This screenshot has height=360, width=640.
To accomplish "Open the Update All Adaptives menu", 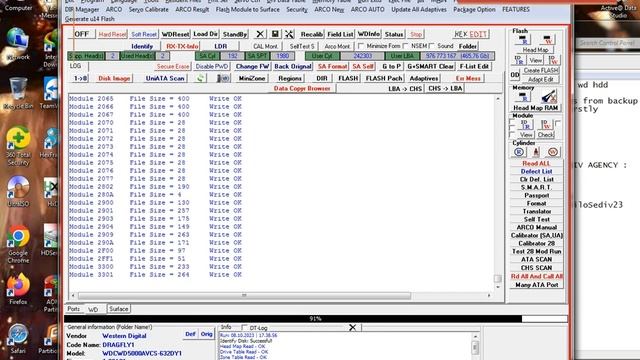I will click(x=419, y=9).
